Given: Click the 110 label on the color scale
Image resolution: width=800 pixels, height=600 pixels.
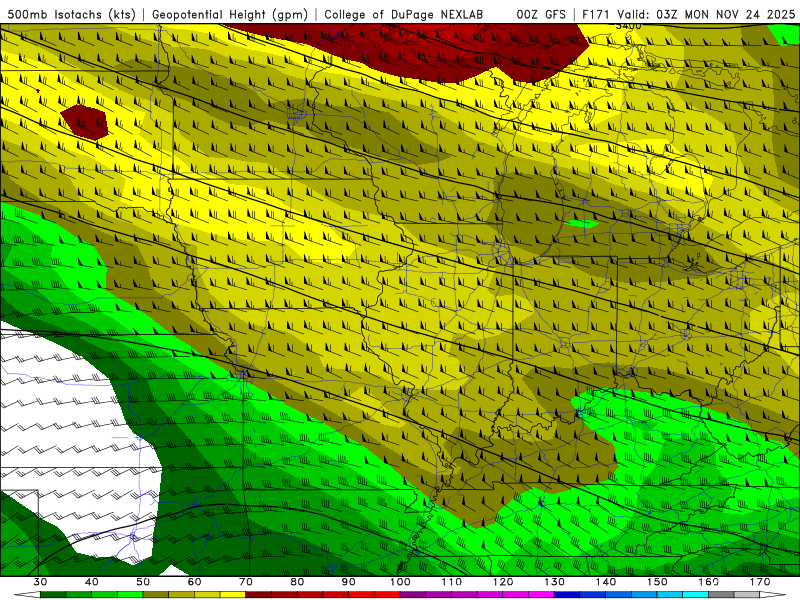Looking at the screenshot, I should point(452,582).
